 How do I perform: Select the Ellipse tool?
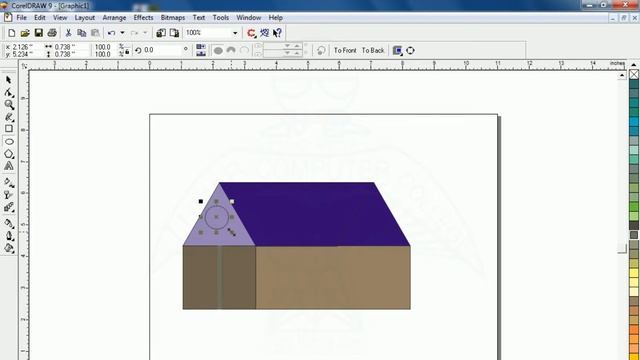point(9,142)
